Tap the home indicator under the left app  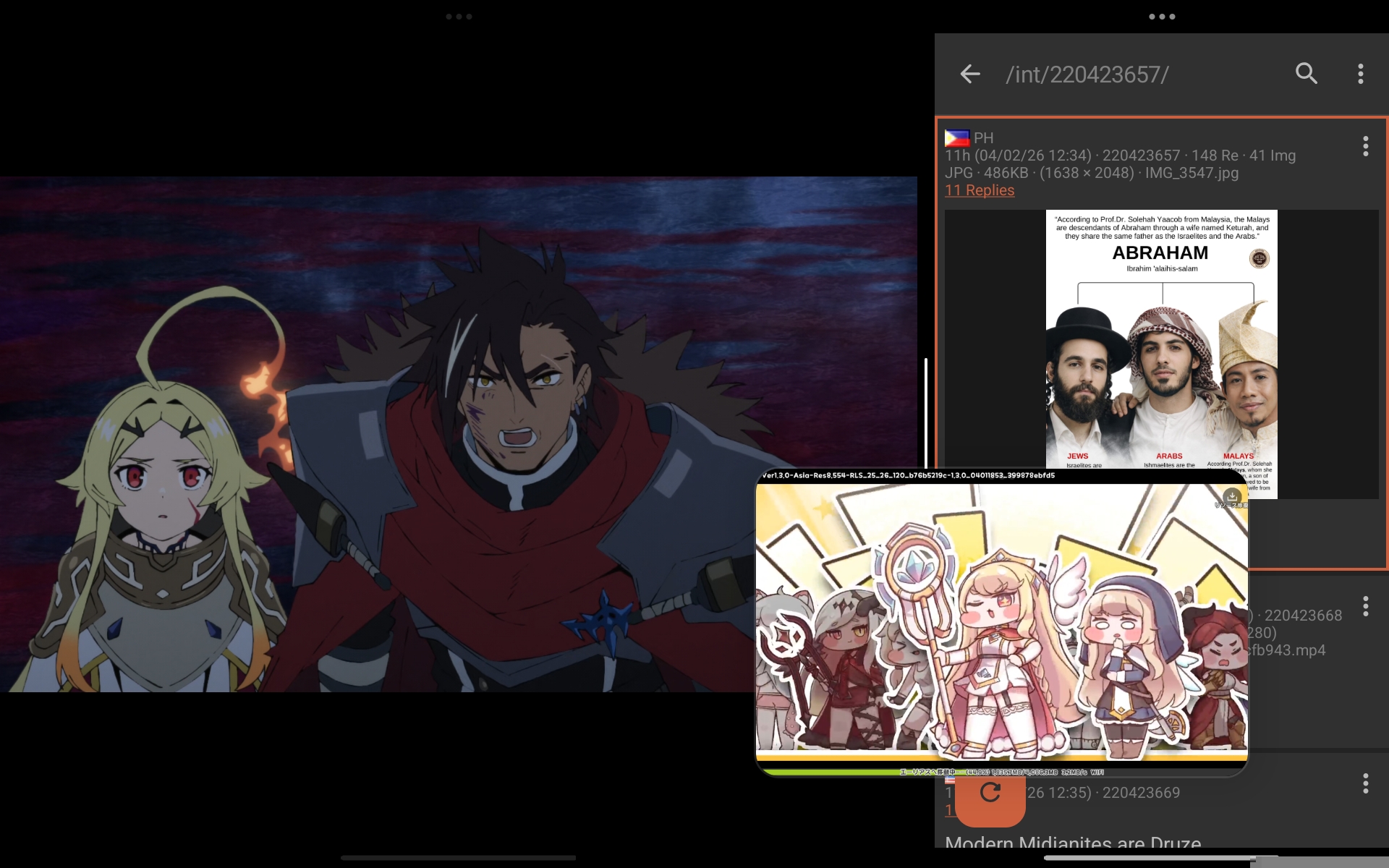click(459, 858)
